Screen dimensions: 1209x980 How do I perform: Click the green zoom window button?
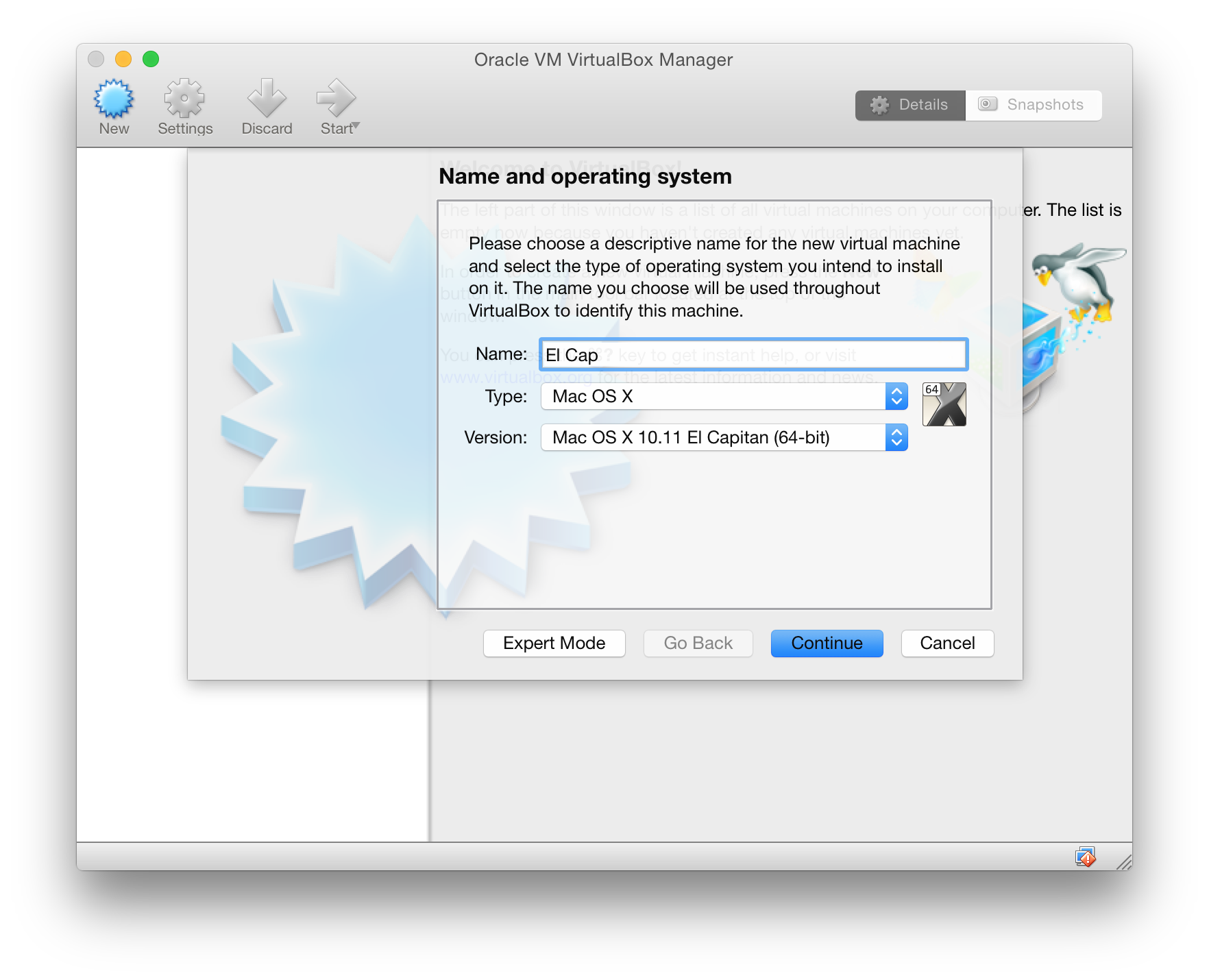tap(151, 59)
